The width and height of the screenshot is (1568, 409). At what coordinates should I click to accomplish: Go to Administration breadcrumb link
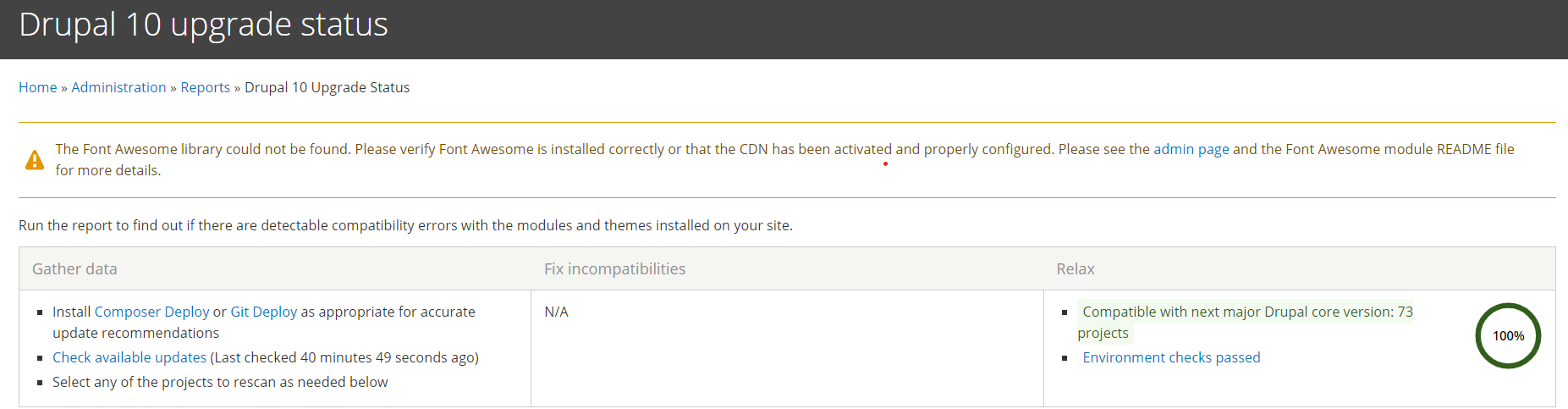point(118,87)
